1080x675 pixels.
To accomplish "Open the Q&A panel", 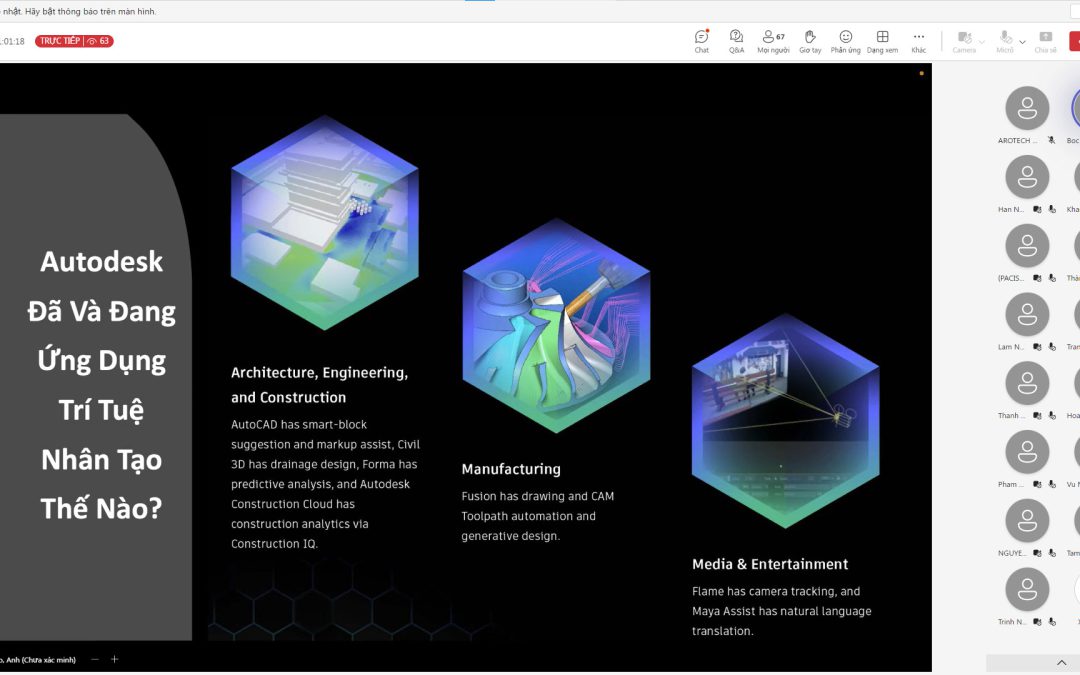I will (x=736, y=41).
